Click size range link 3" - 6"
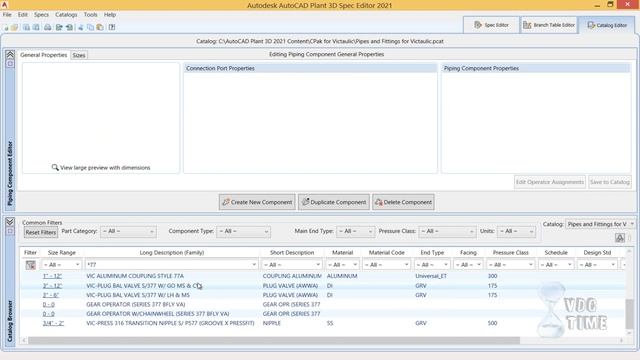The width and height of the screenshot is (640, 360). pyautogui.click(x=51, y=295)
